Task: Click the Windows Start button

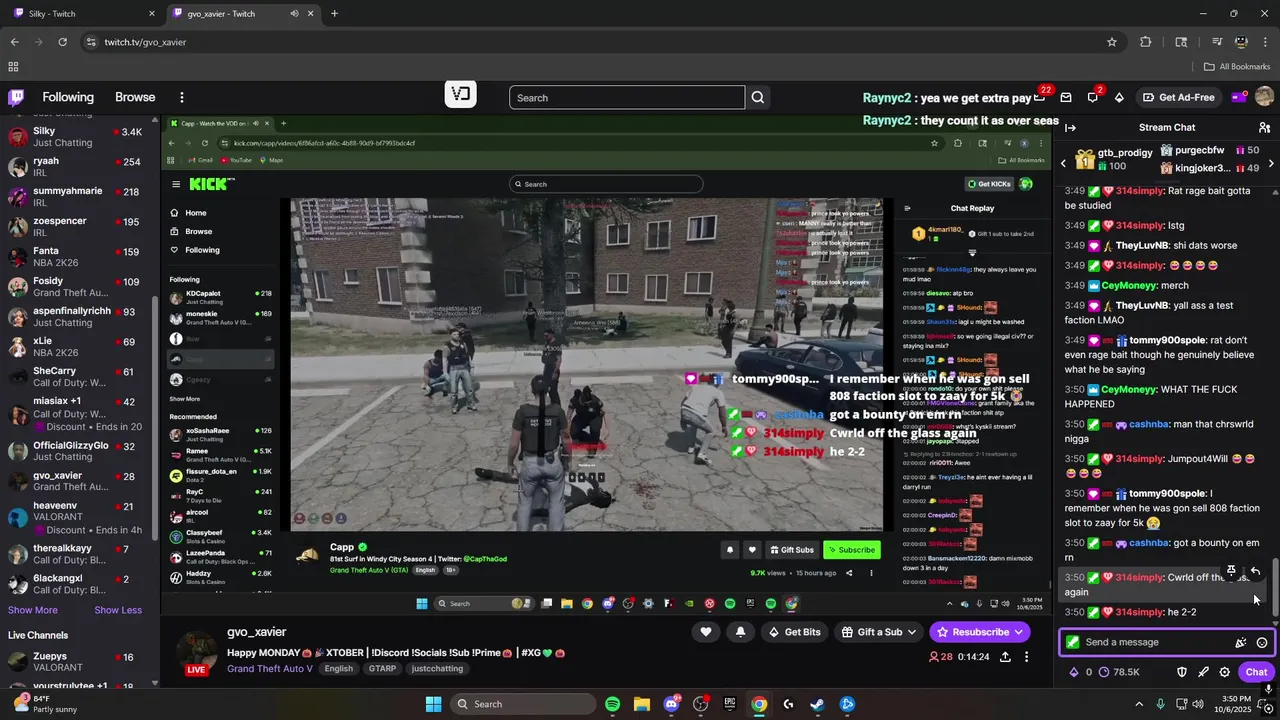Action: pyautogui.click(x=433, y=704)
